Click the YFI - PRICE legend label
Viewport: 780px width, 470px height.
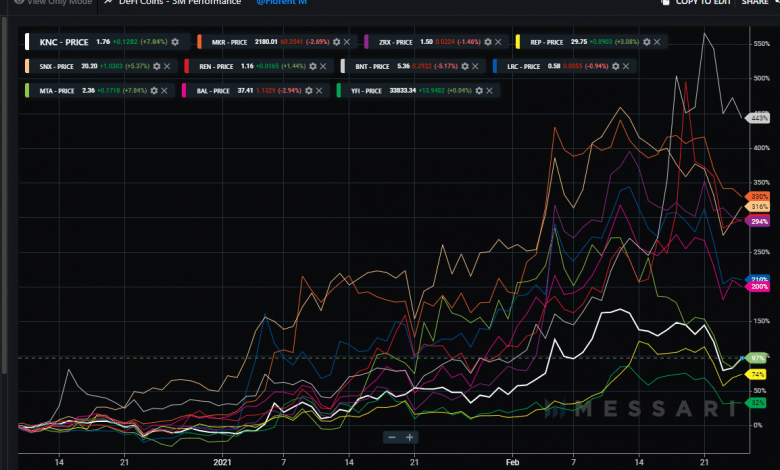[367, 91]
